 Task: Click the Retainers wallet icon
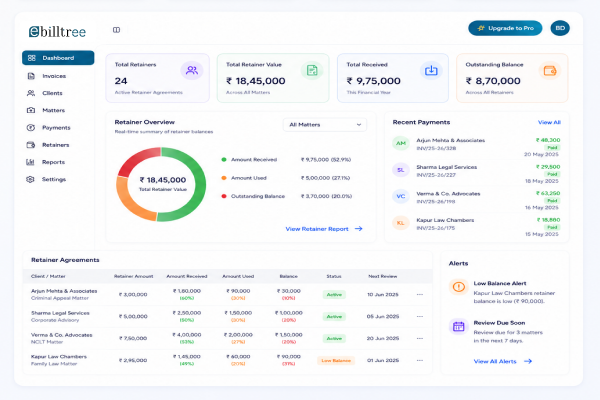point(31,145)
